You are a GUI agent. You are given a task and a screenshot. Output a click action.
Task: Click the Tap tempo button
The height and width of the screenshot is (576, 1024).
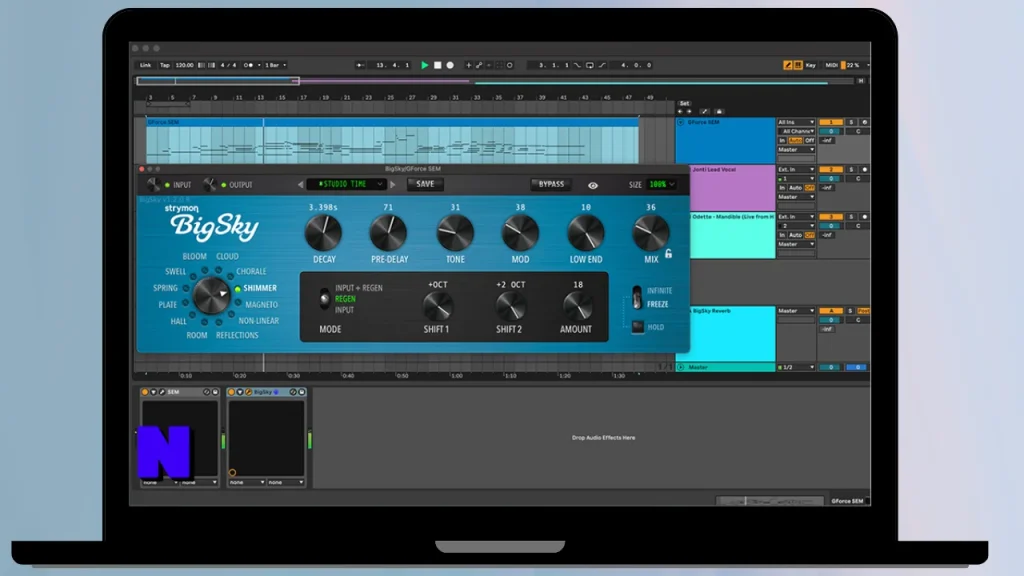tap(165, 65)
